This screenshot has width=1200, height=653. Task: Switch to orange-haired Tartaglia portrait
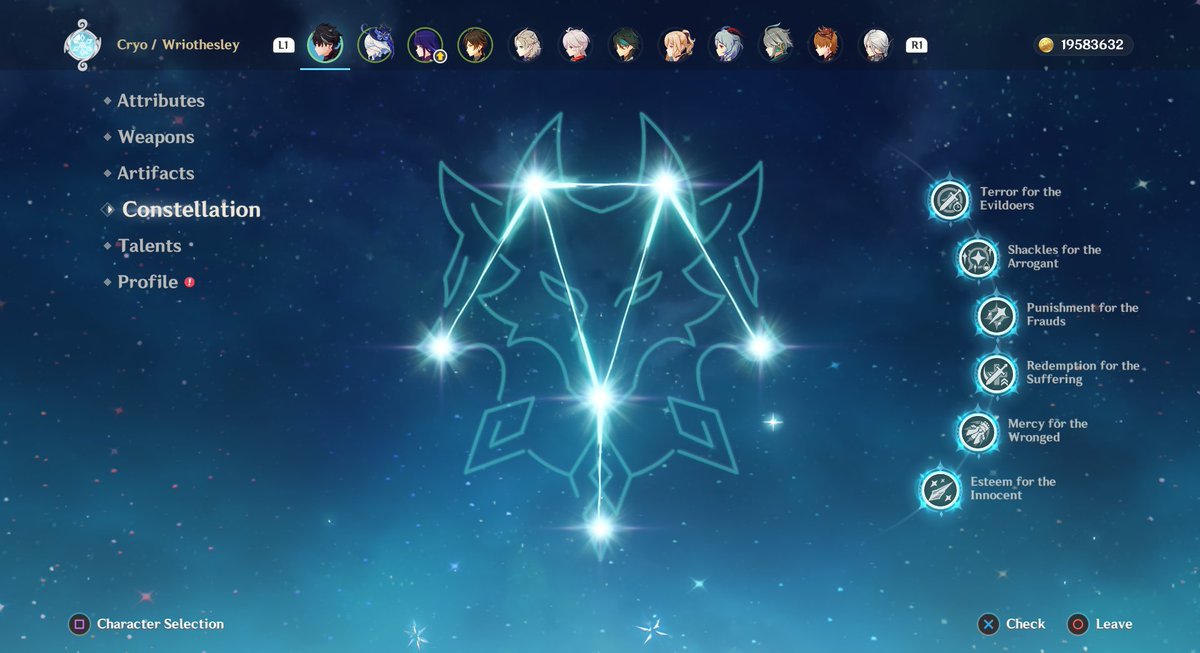click(x=825, y=45)
